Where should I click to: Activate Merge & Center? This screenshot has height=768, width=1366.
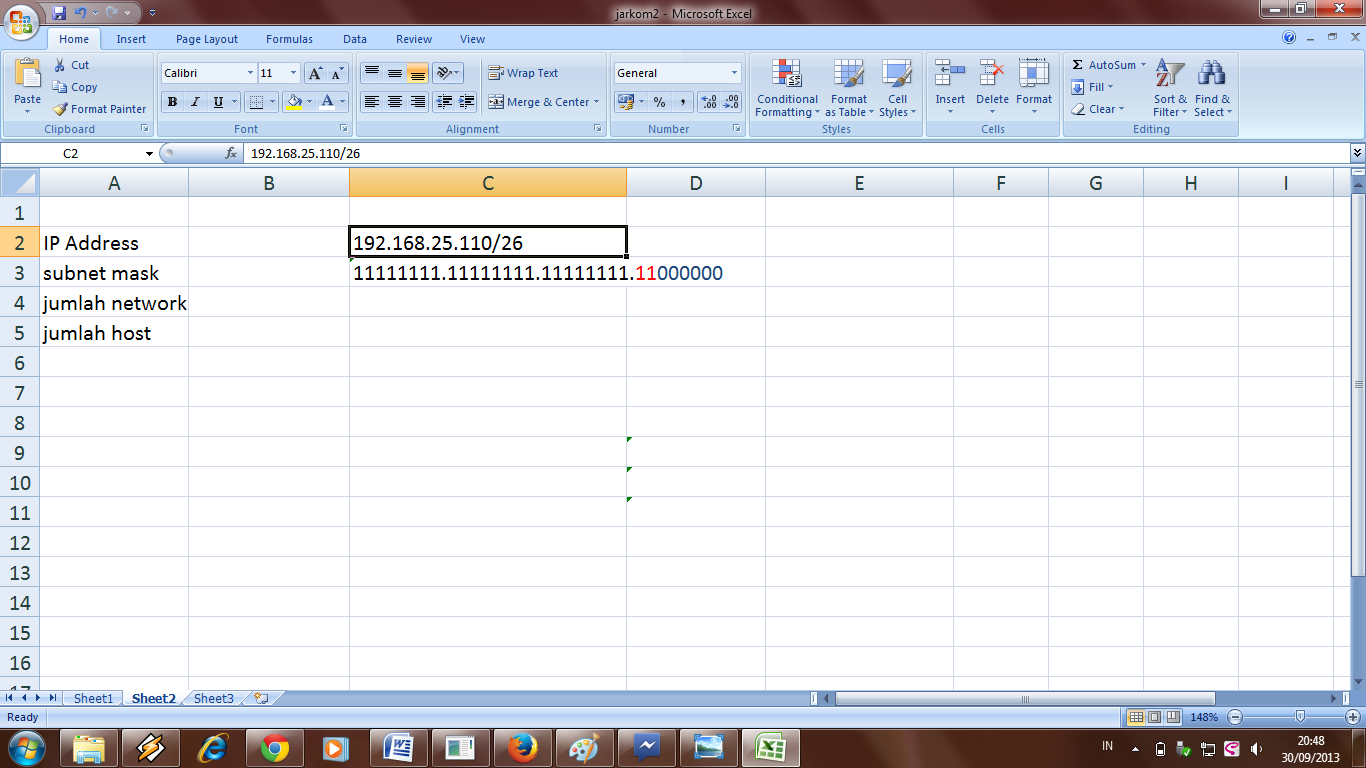coord(539,101)
